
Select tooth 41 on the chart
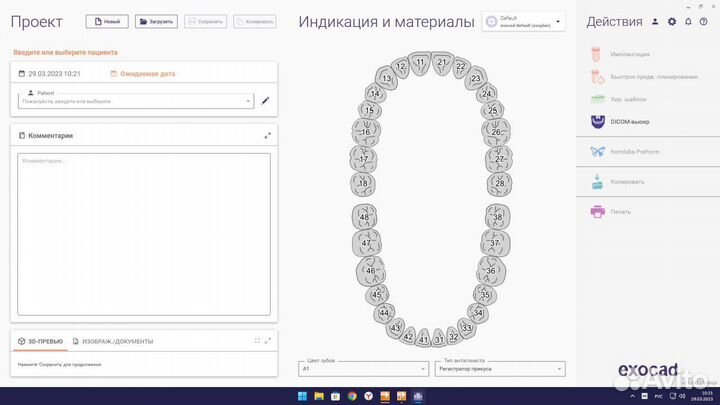pos(423,339)
